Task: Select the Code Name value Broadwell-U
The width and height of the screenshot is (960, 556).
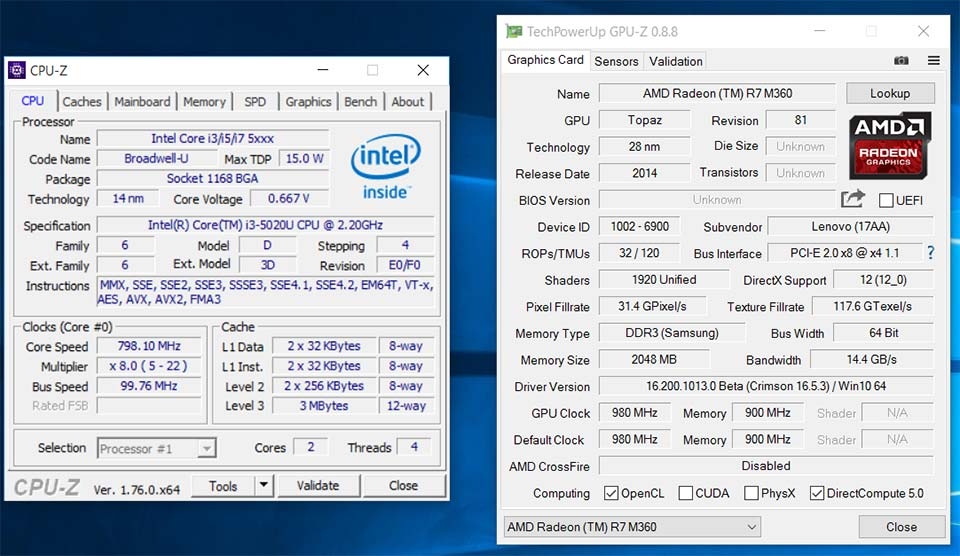Action: pos(157,159)
